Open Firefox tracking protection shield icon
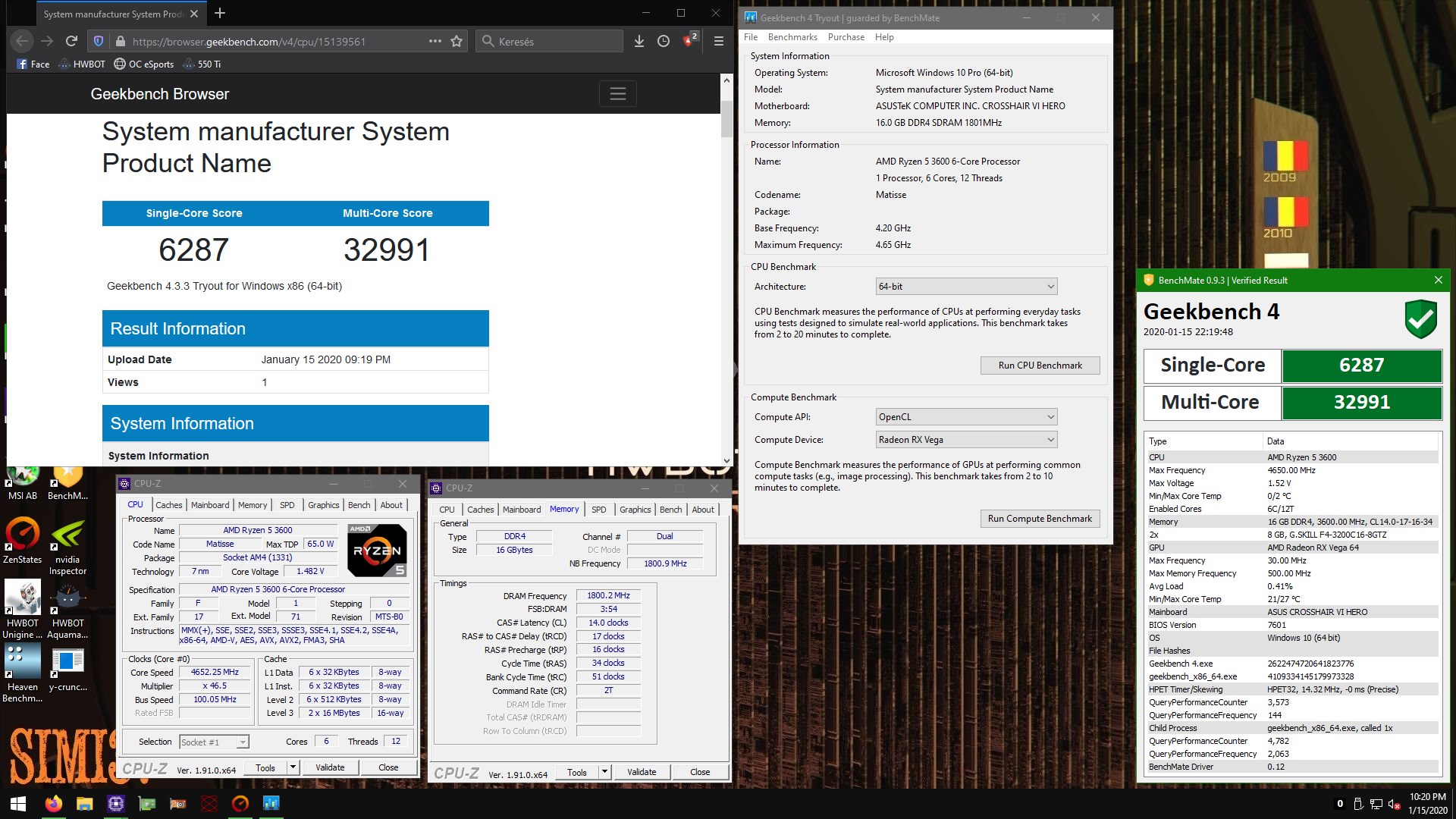This screenshot has width=1456, height=819. pyautogui.click(x=99, y=41)
